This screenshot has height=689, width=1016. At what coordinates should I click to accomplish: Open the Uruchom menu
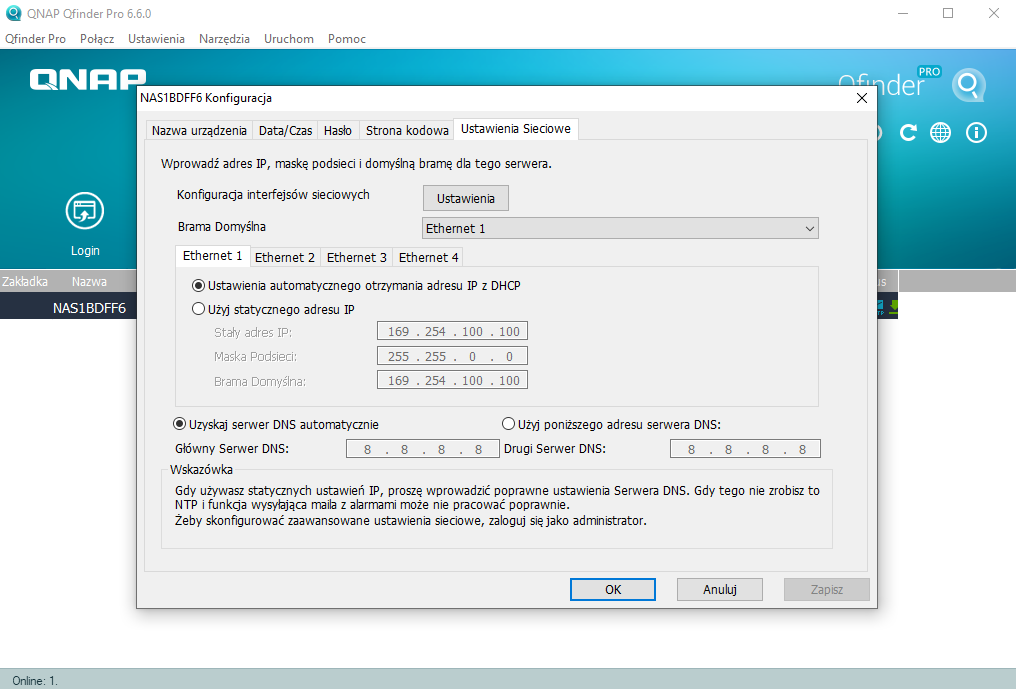pyautogui.click(x=289, y=39)
